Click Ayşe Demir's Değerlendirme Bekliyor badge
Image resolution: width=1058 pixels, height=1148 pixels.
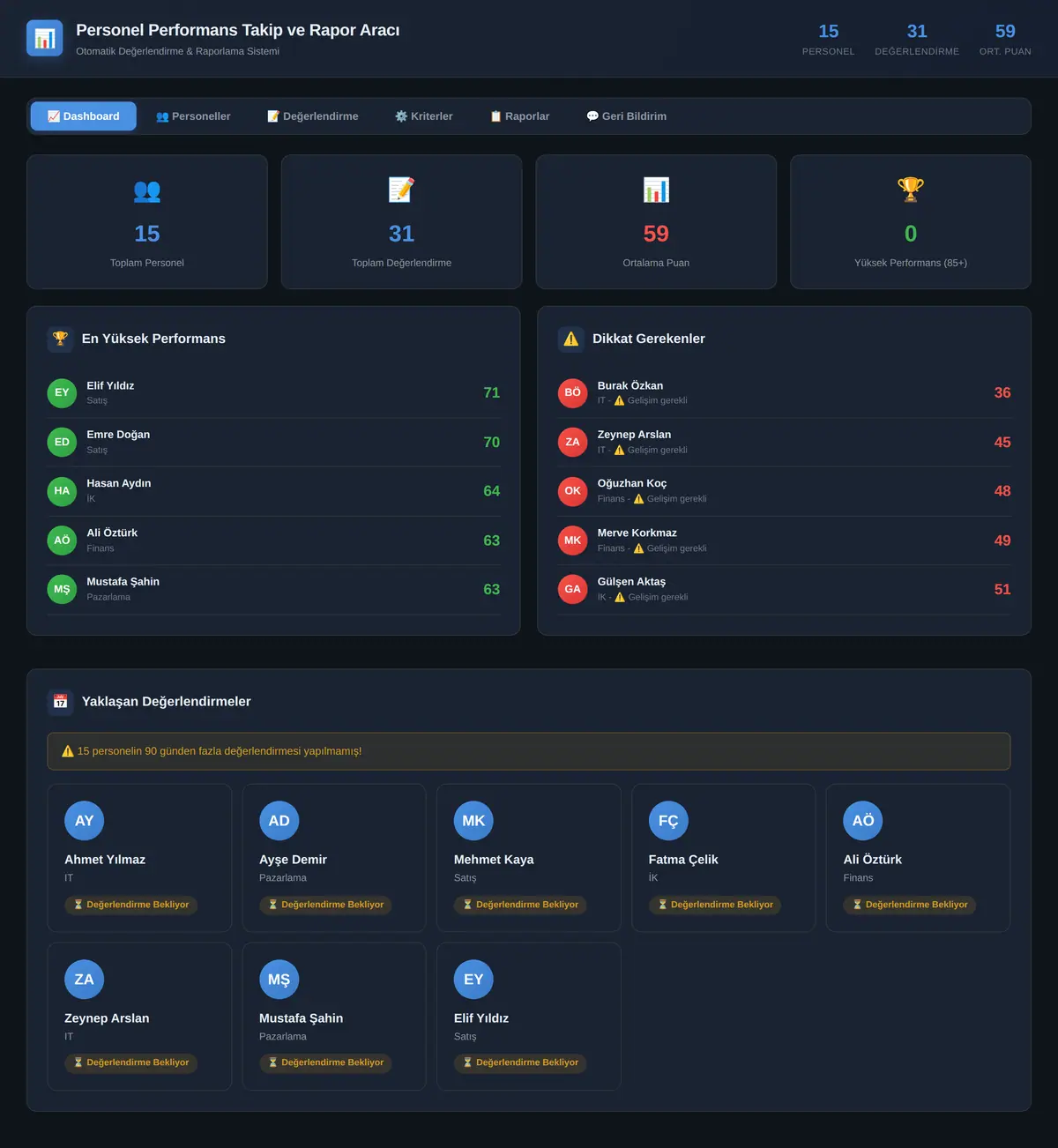(325, 905)
